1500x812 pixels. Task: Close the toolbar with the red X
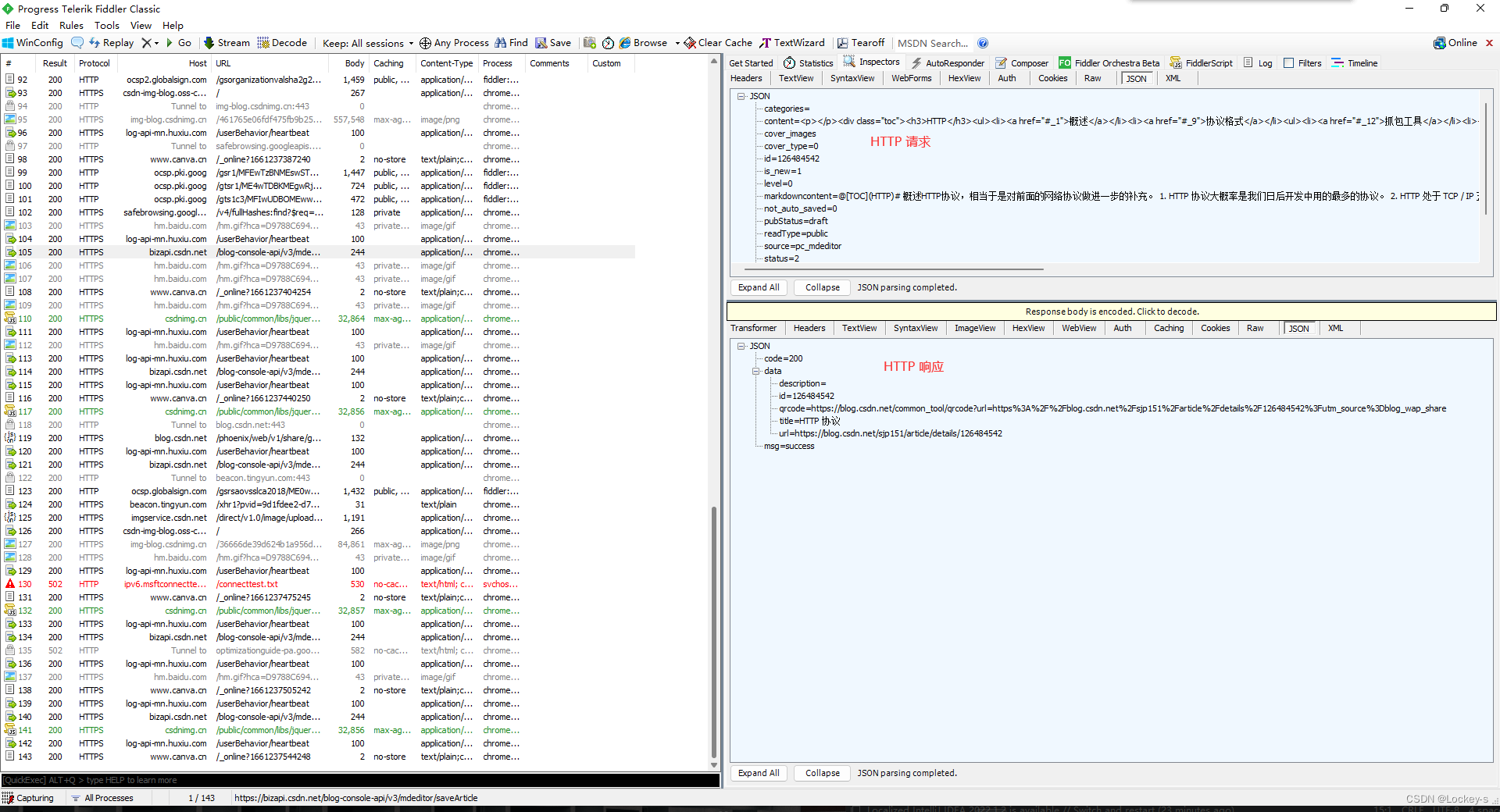click(x=1489, y=43)
